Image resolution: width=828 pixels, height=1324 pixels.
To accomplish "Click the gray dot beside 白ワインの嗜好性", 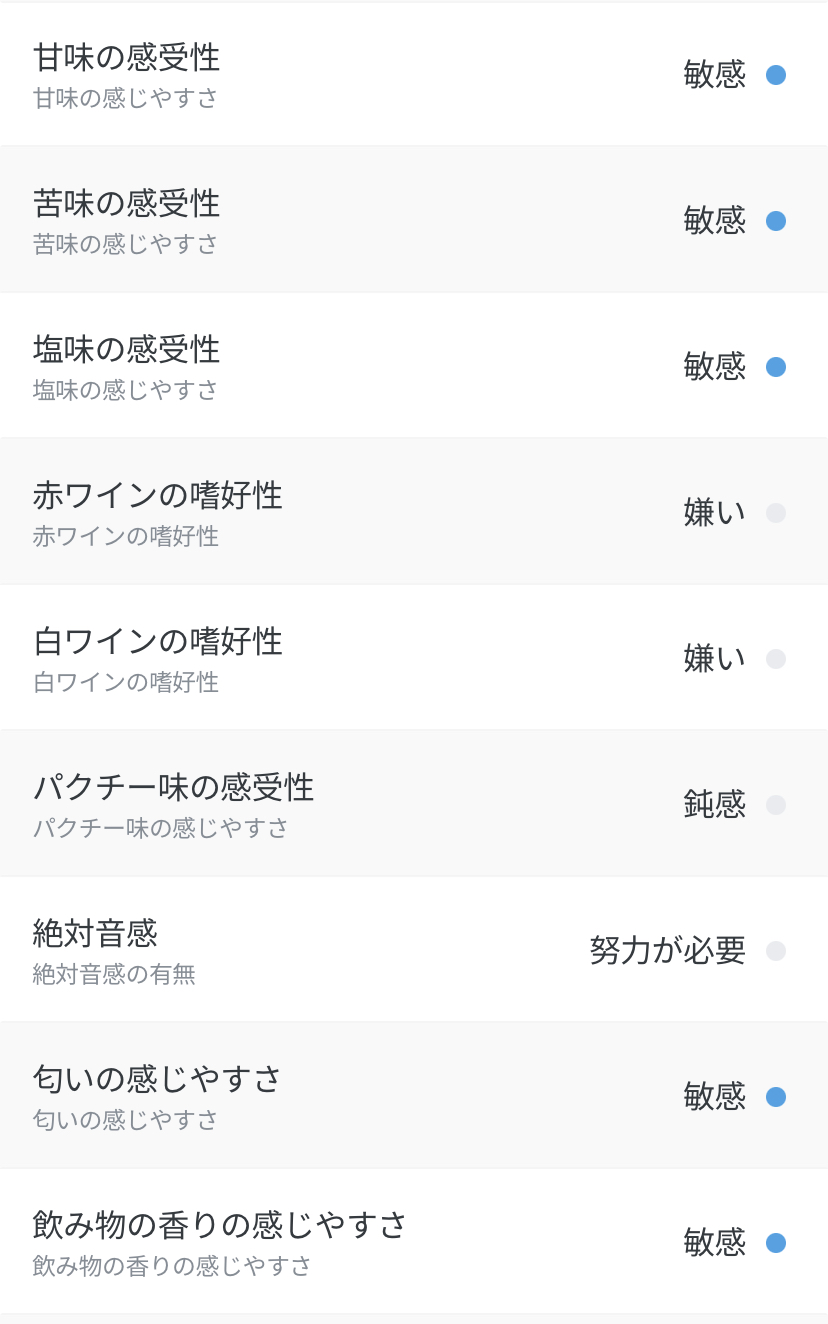I will coord(776,659).
